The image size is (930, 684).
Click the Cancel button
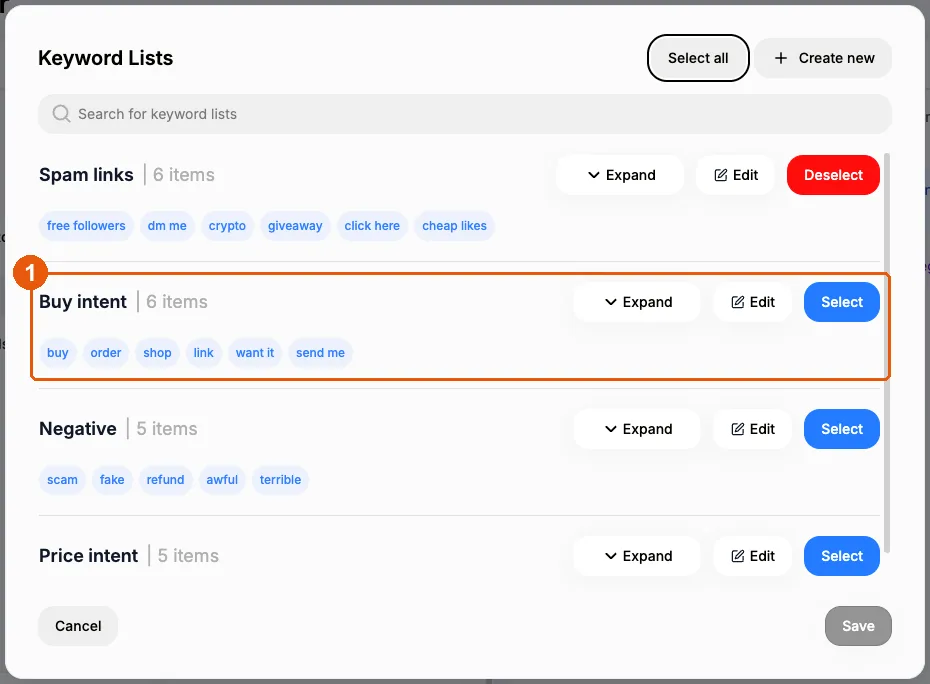(78, 626)
